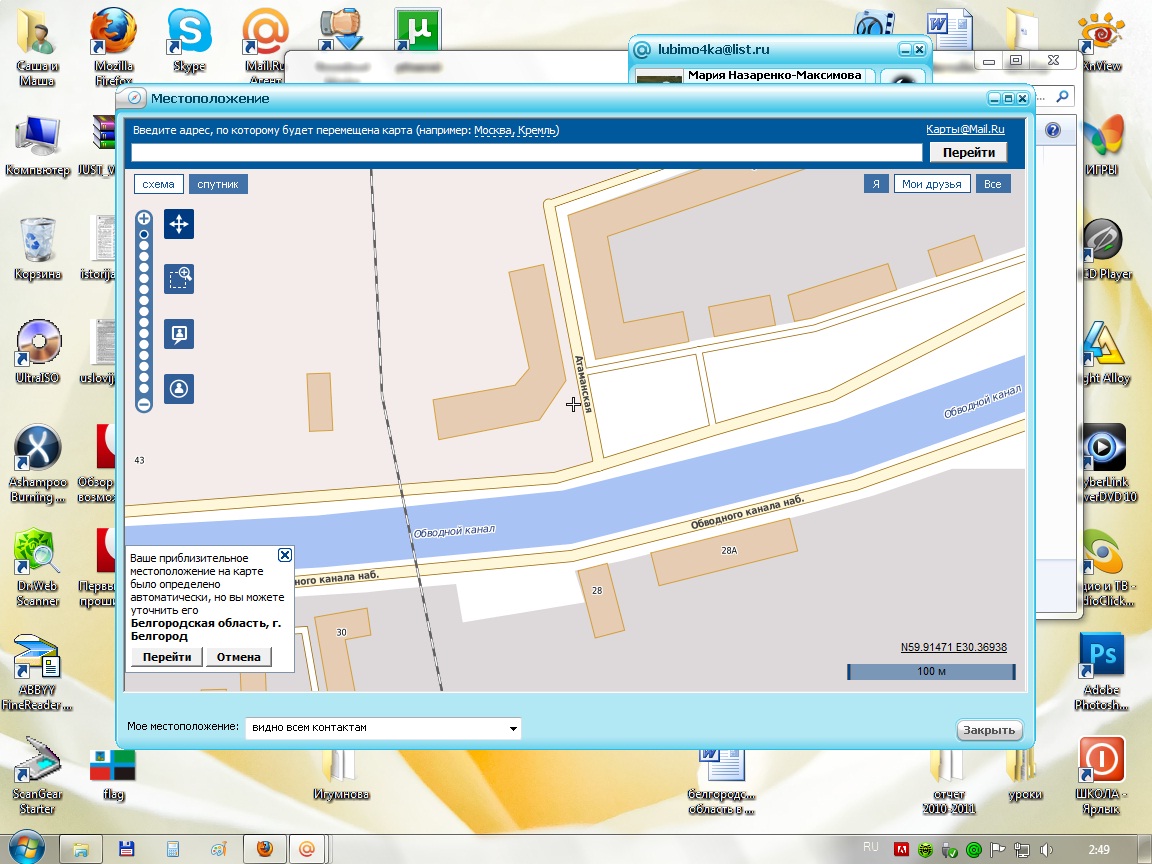Switch map to схема view

(x=159, y=184)
